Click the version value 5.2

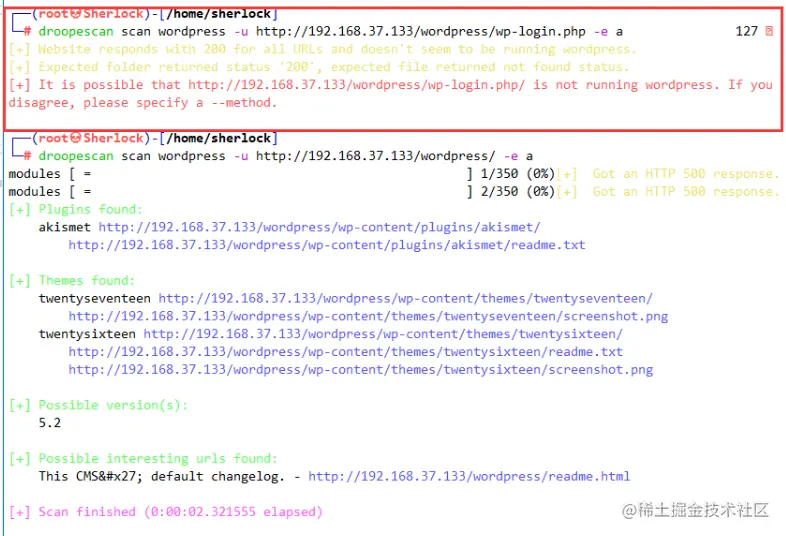pyautogui.click(x=50, y=423)
